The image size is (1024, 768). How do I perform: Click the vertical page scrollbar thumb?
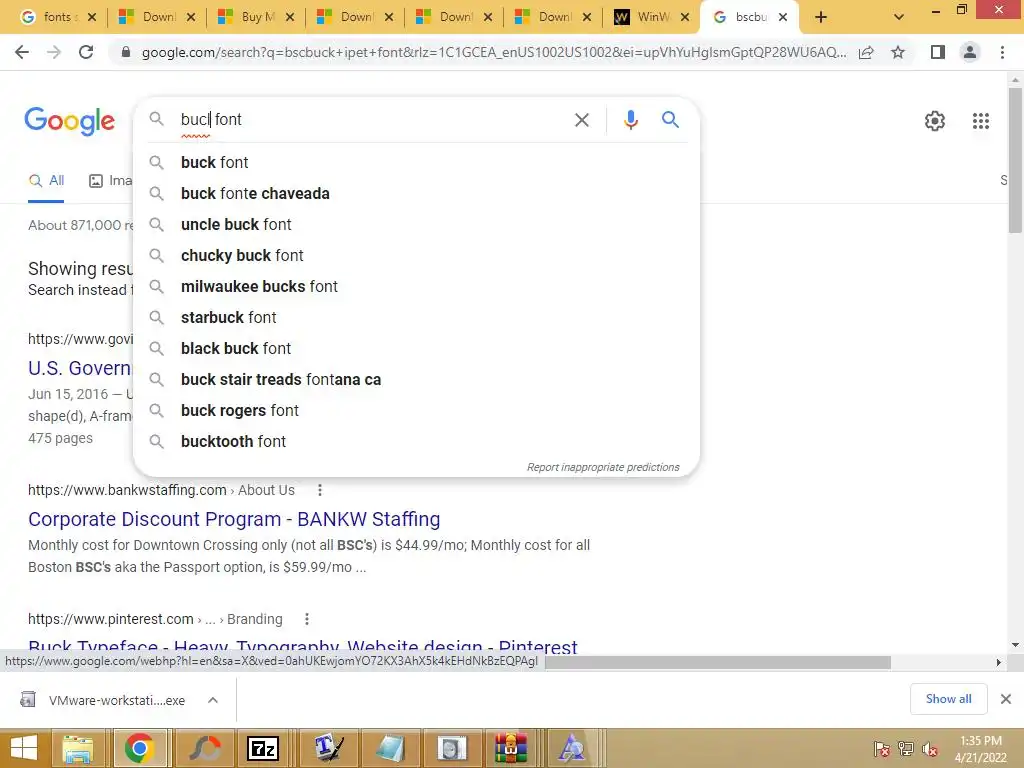(x=1015, y=159)
